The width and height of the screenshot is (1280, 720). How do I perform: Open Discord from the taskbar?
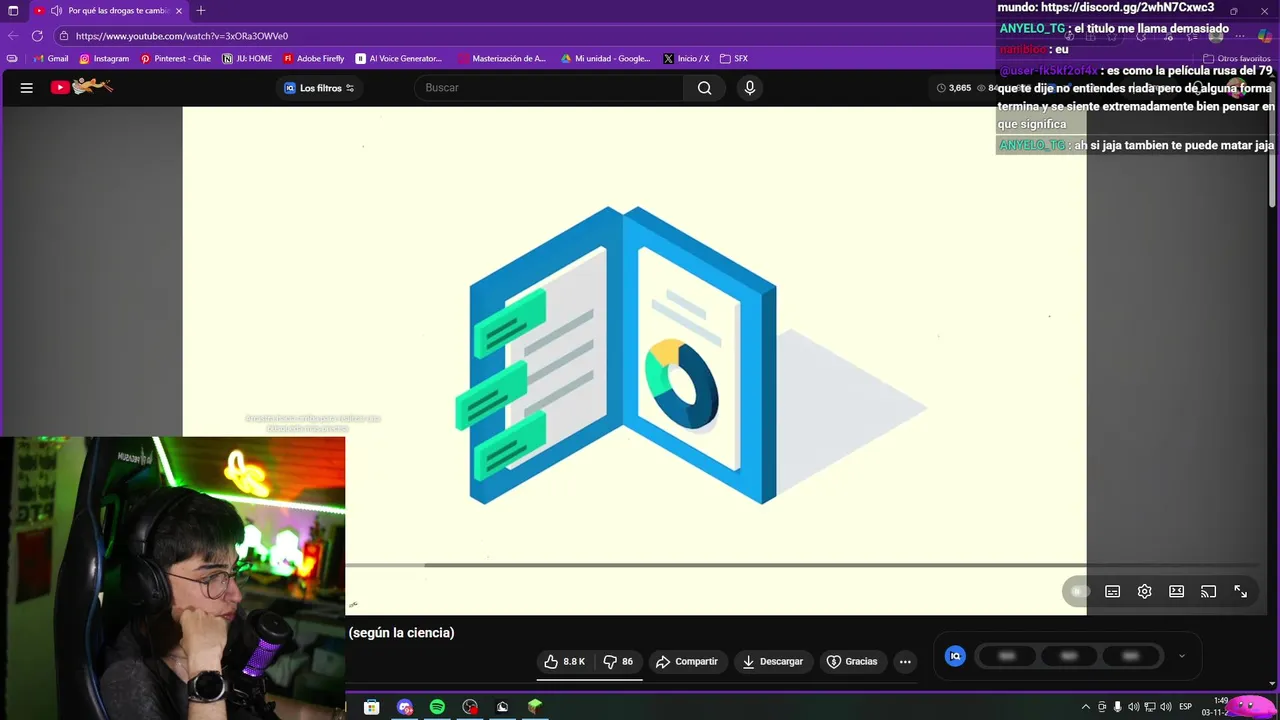pos(405,707)
